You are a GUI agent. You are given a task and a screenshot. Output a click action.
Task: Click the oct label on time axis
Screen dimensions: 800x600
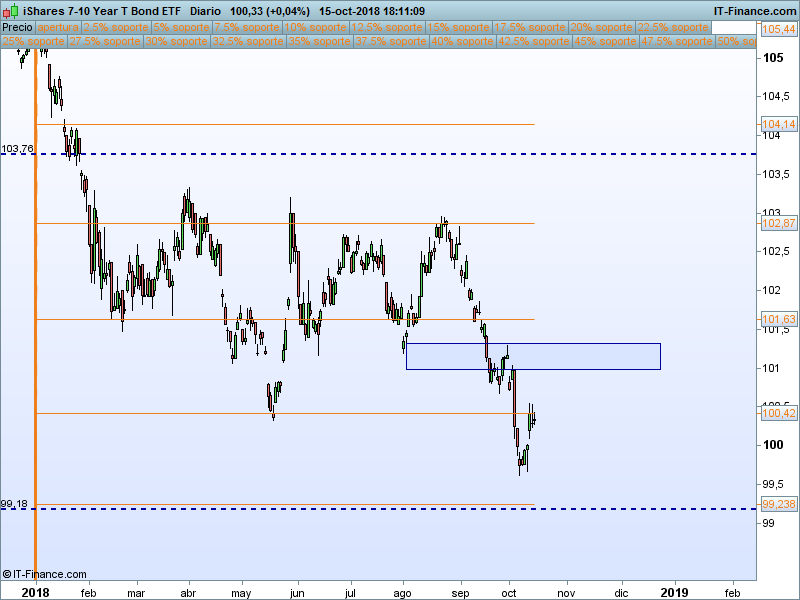point(509,593)
